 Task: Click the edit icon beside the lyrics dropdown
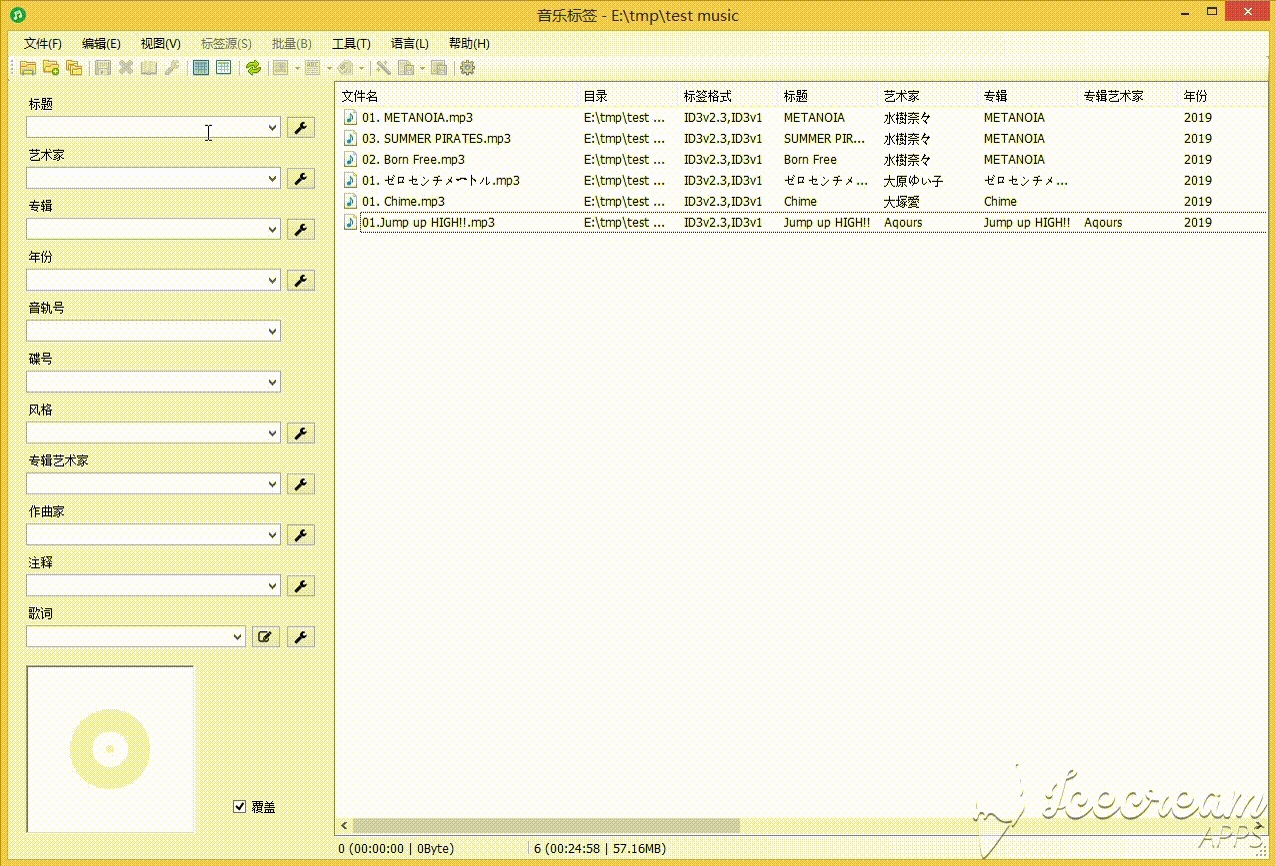(x=265, y=636)
